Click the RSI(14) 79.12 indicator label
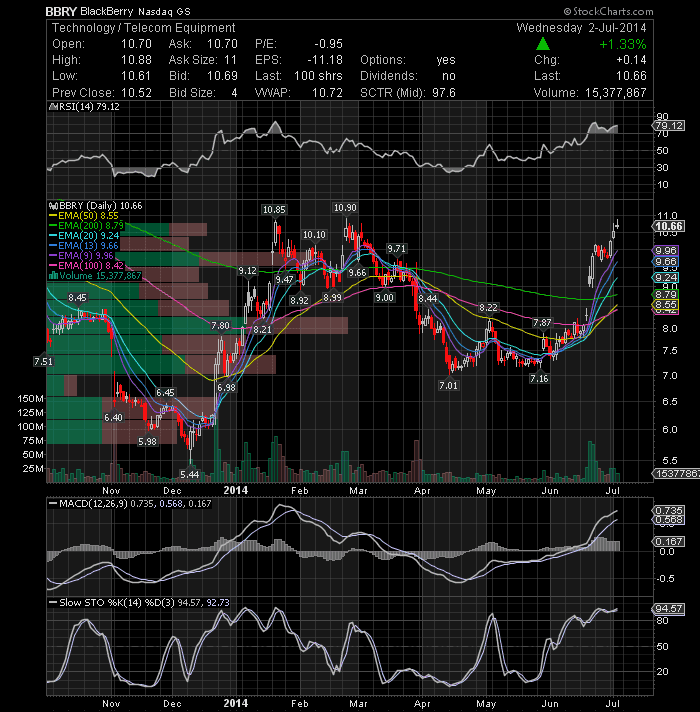The image size is (700, 712). tap(84, 107)
